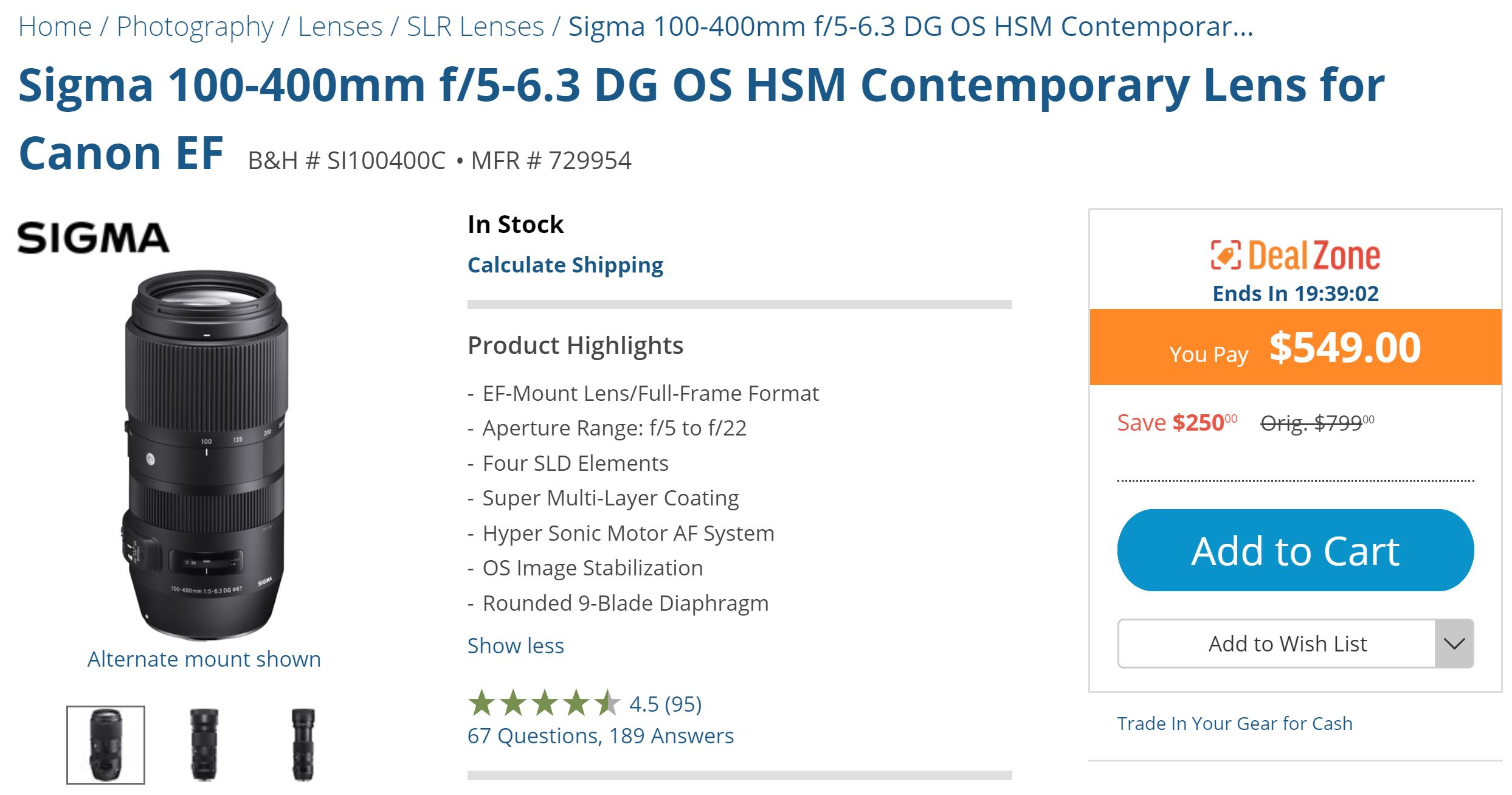Select the first lens thumbnail
This screenshot has width=1512, height=795.
click(106, 745)
